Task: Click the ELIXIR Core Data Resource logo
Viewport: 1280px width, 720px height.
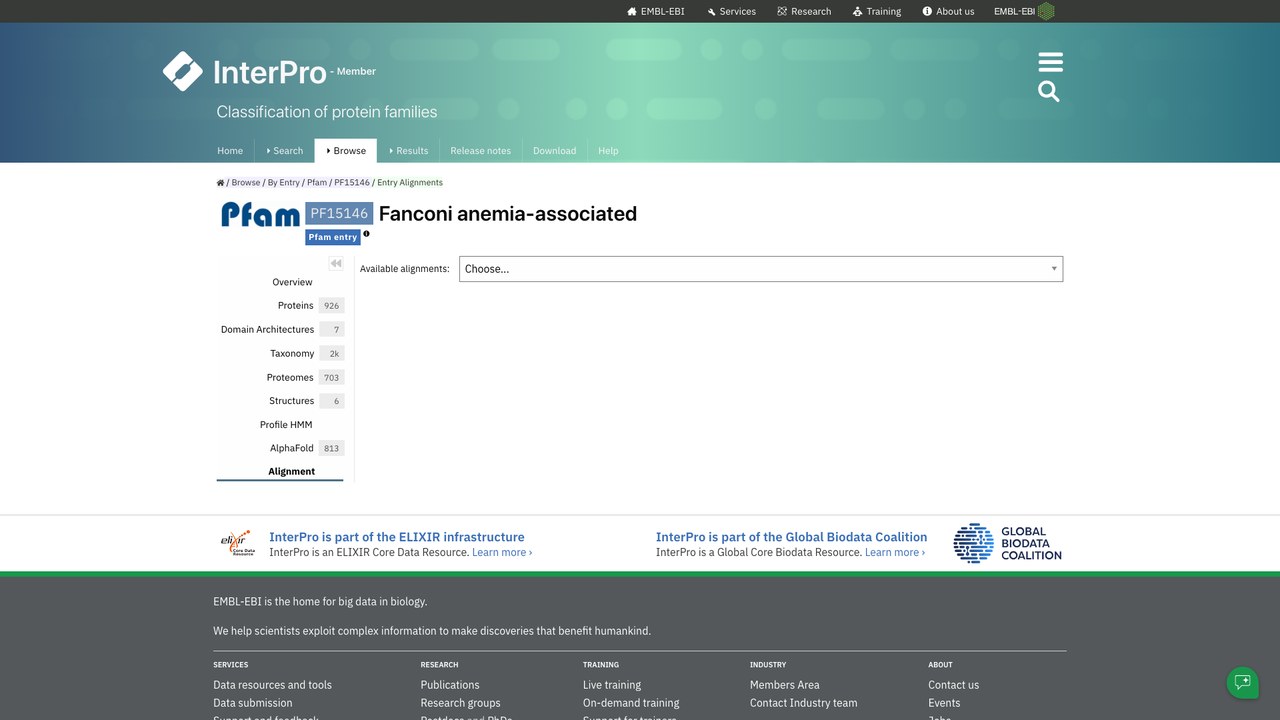Action: tap(236, 543)
